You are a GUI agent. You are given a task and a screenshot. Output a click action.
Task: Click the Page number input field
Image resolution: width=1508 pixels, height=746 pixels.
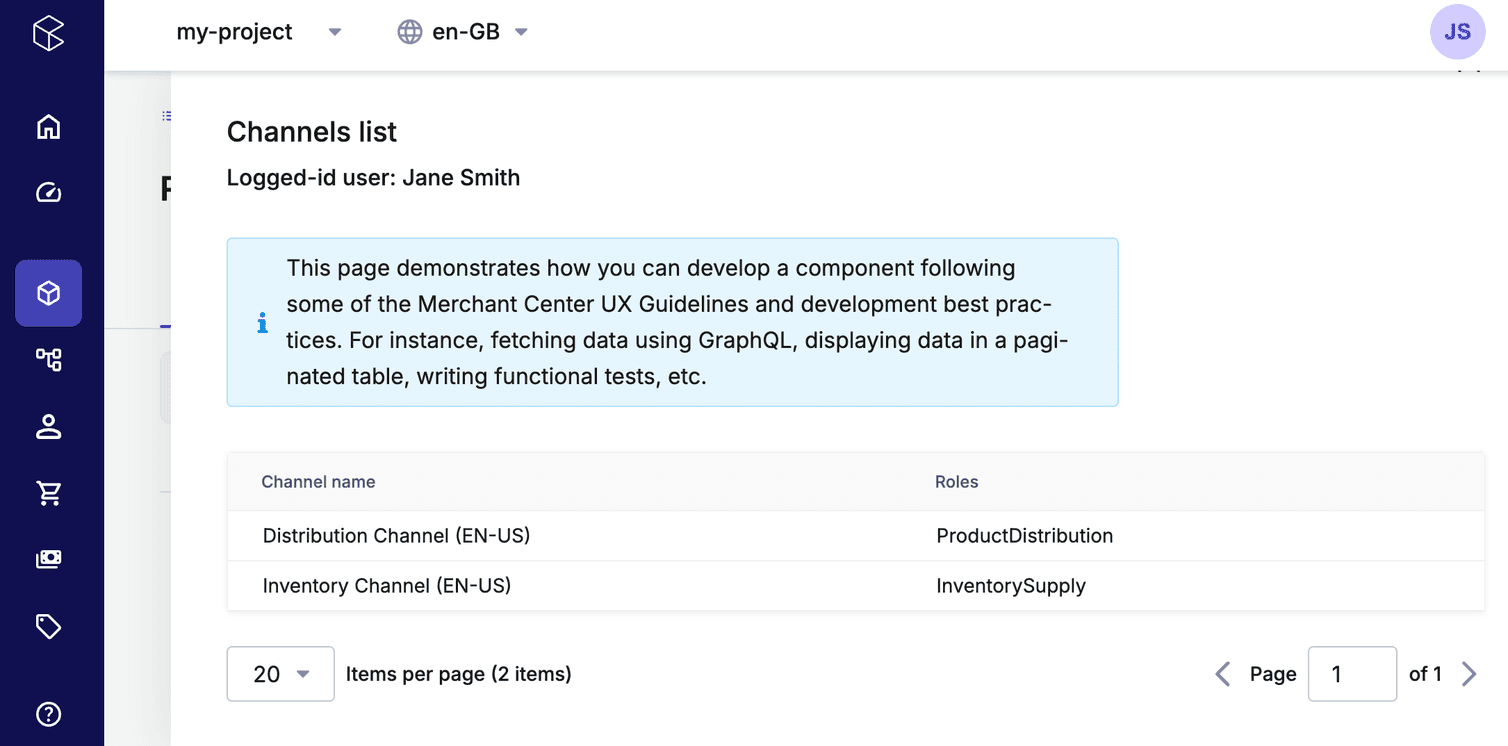click(x=1351, y=674)
